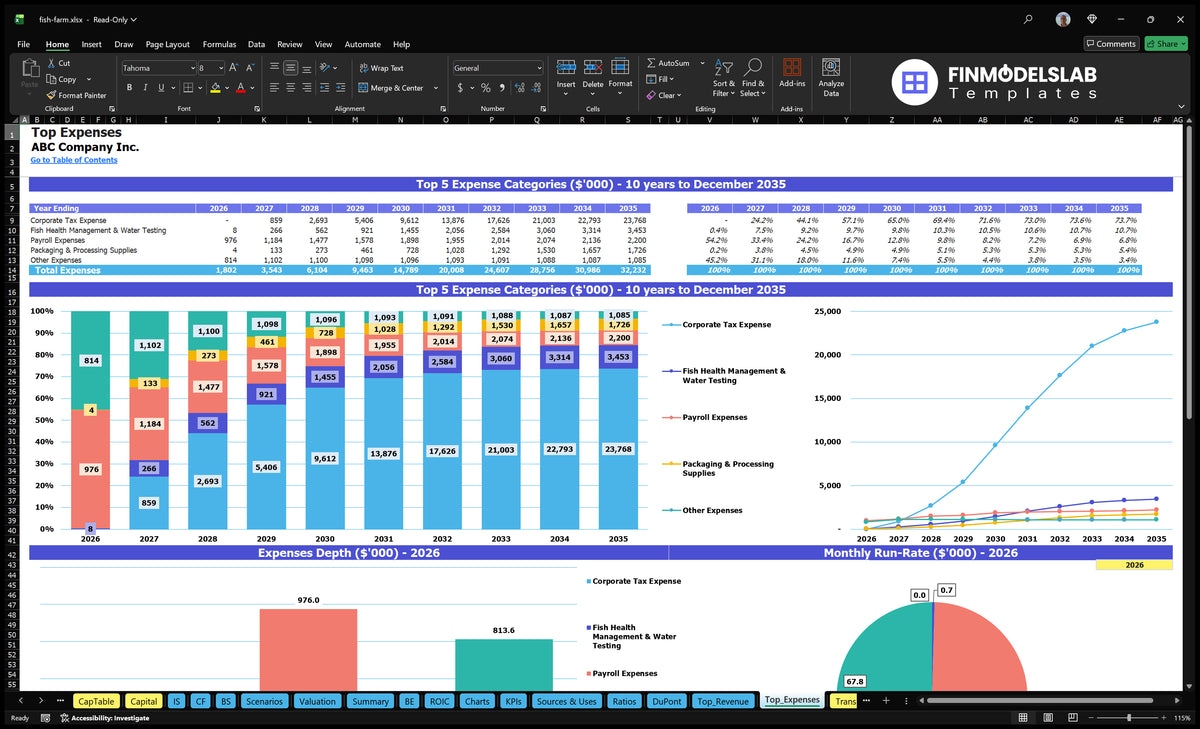Switch to the Top_Revenue sheet tab
Image resolution: width=1200 pixels, height=729 pixels.
click(x=723, y=701)
